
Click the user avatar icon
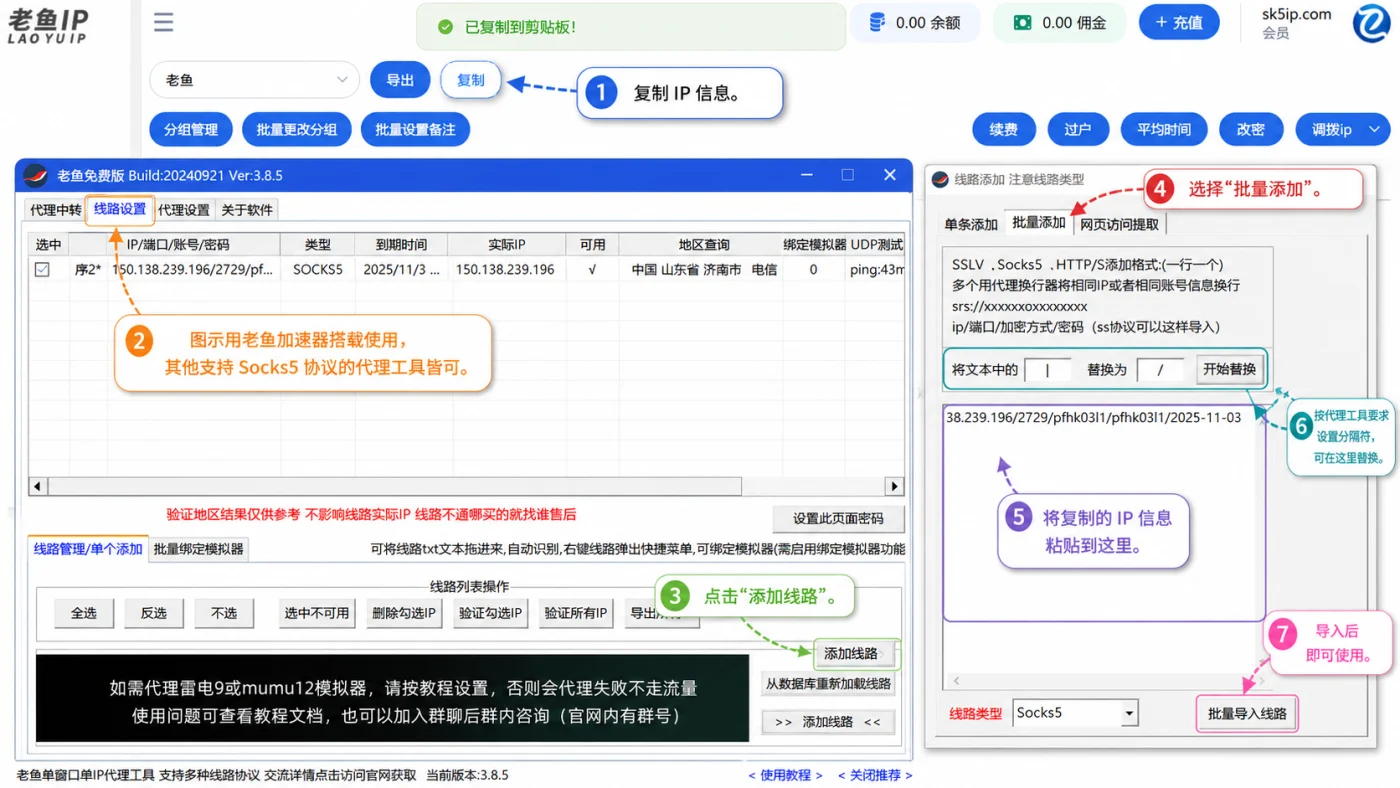pos(1371,23)
